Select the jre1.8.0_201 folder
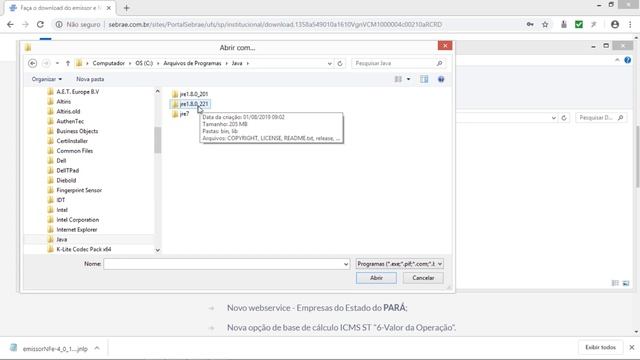 click(x=190, y=94)
